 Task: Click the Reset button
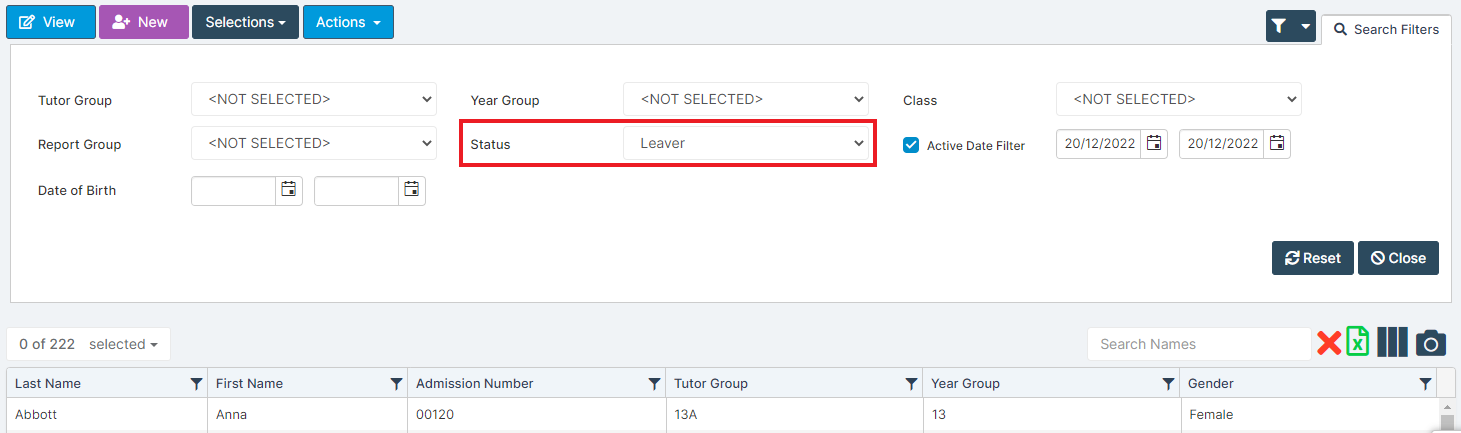pyautogui.click(x=1313, y=258)
